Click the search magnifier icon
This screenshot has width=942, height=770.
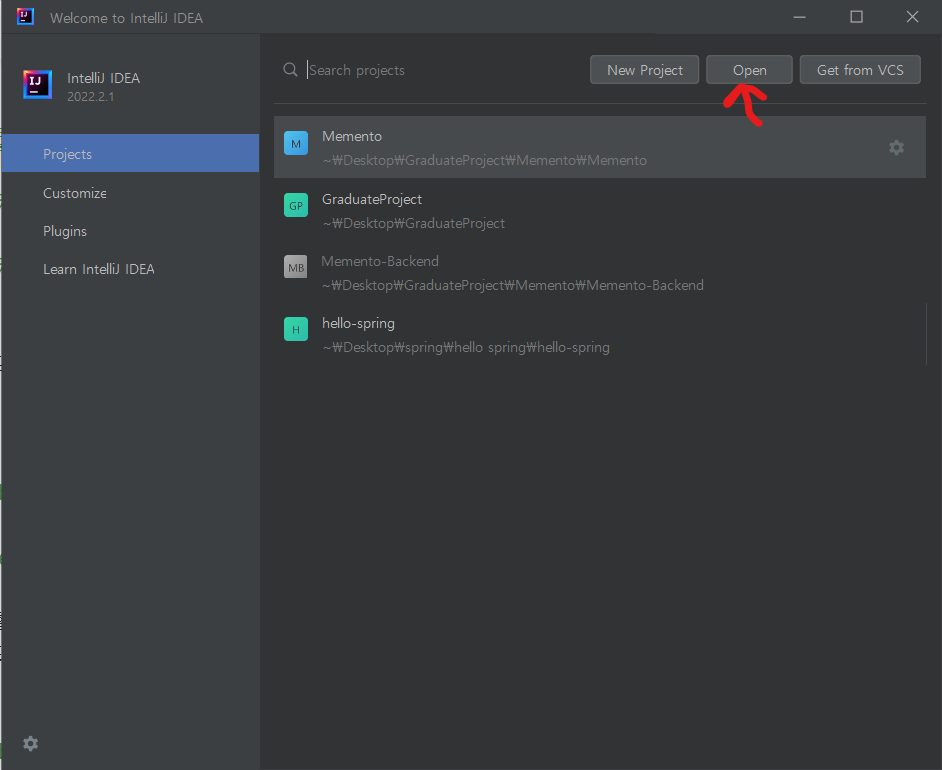pyautogui.click(x=290, y=70)
